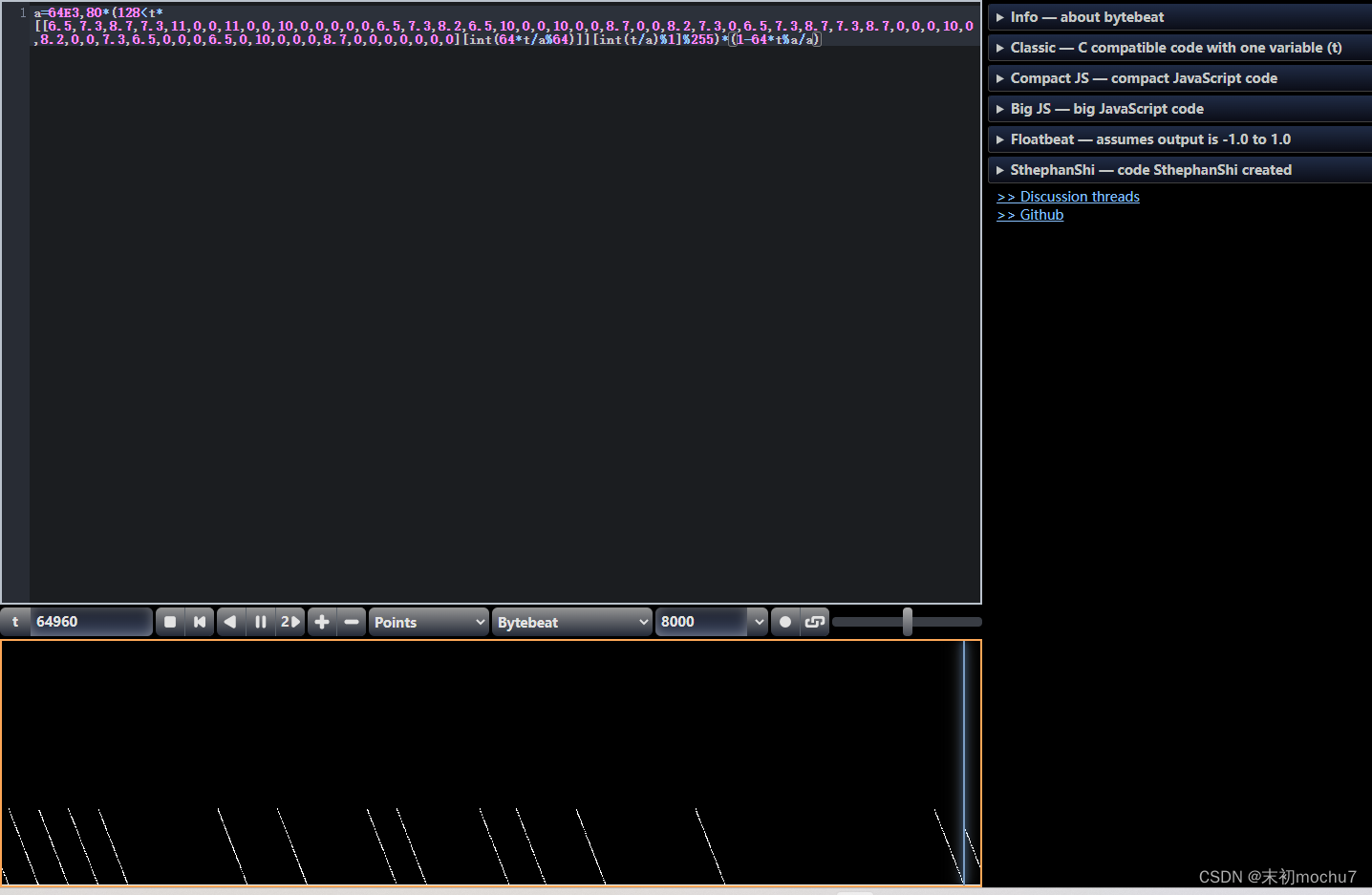Screen dimensions: 1372x895
Task: Expand the 'Info — about bytebeat' section
Action: [x=1180, y=17]
